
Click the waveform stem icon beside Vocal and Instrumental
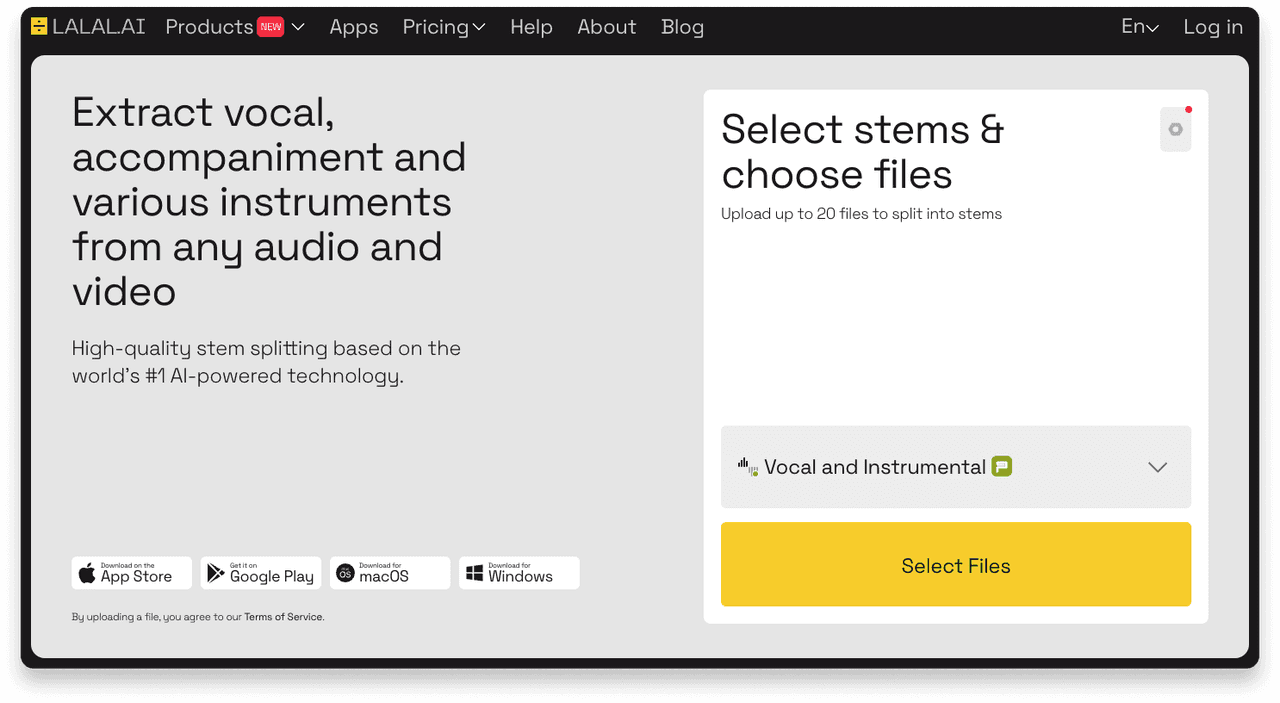[x=746, y=466]
